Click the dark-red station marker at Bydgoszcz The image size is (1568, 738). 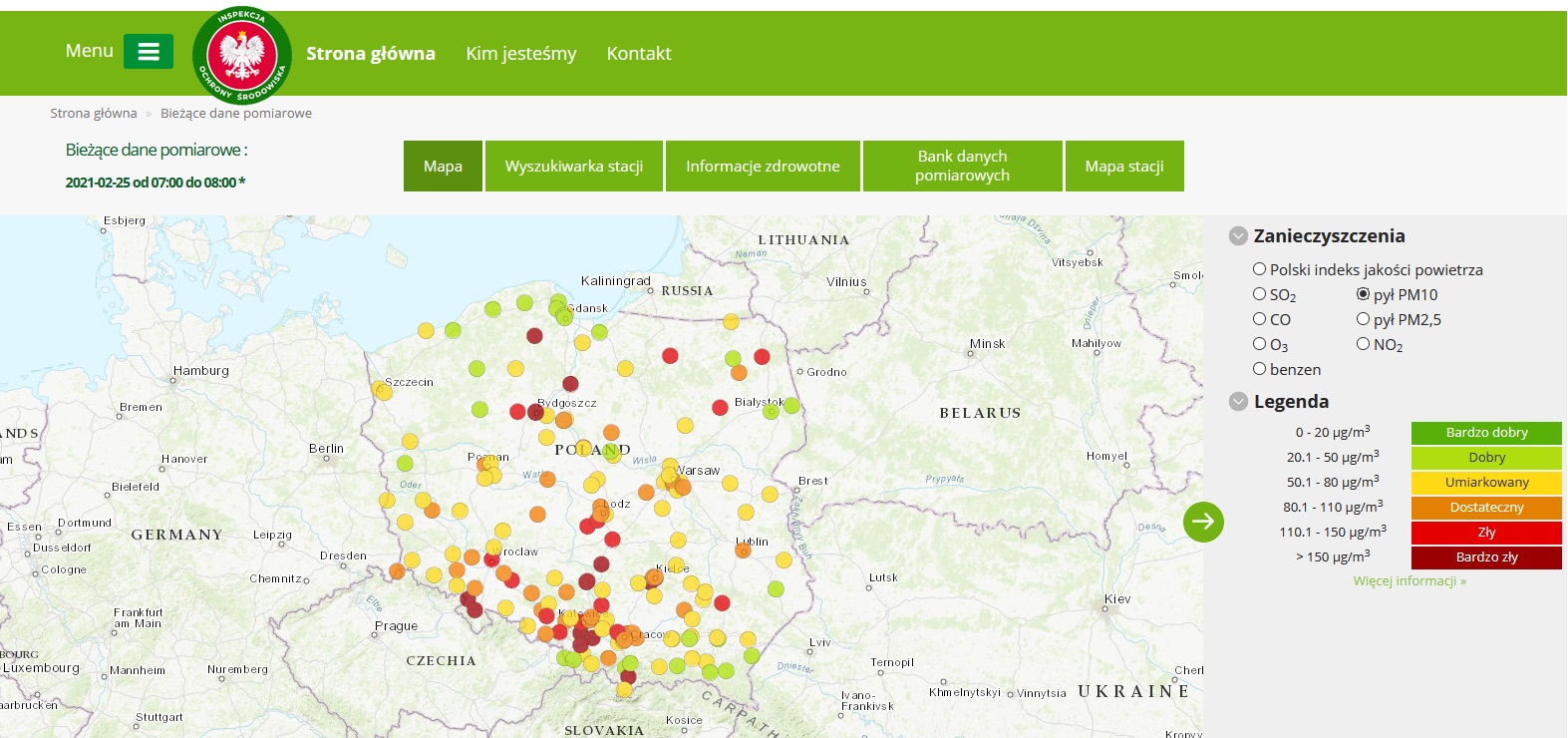pos(534,411)
